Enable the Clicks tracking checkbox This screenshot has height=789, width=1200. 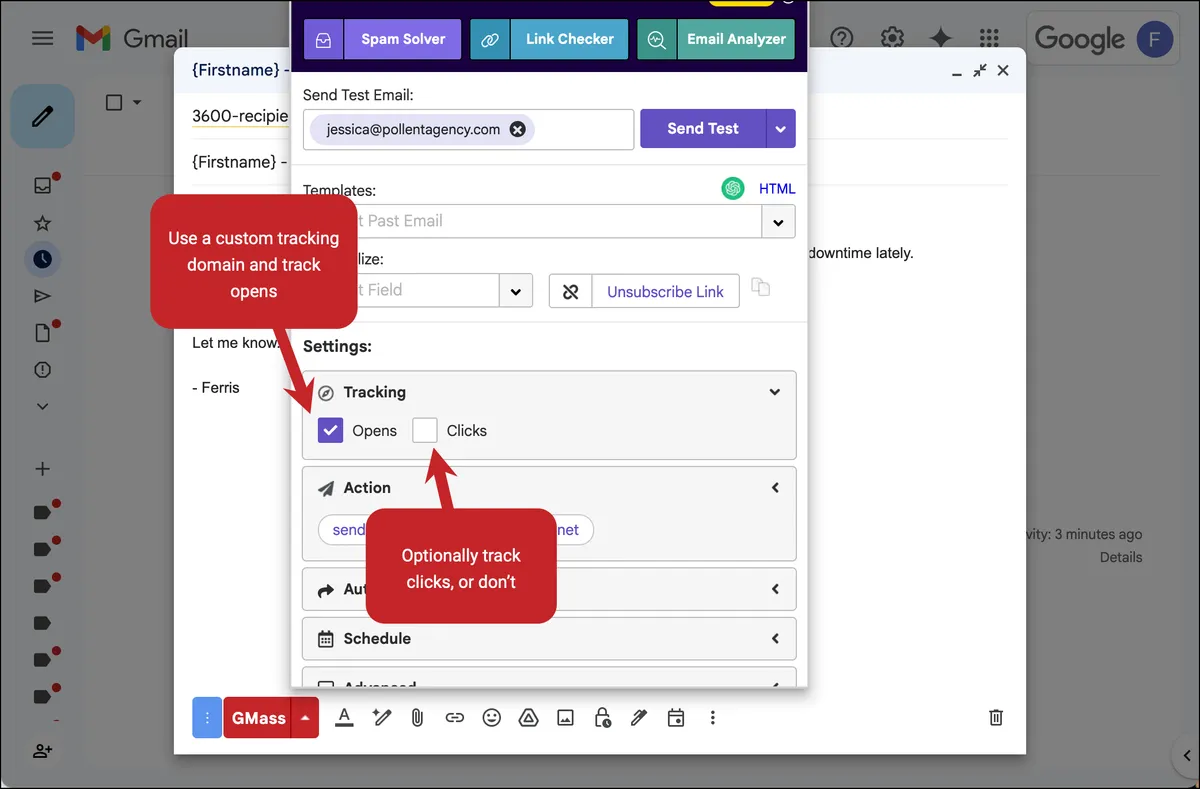425,430
